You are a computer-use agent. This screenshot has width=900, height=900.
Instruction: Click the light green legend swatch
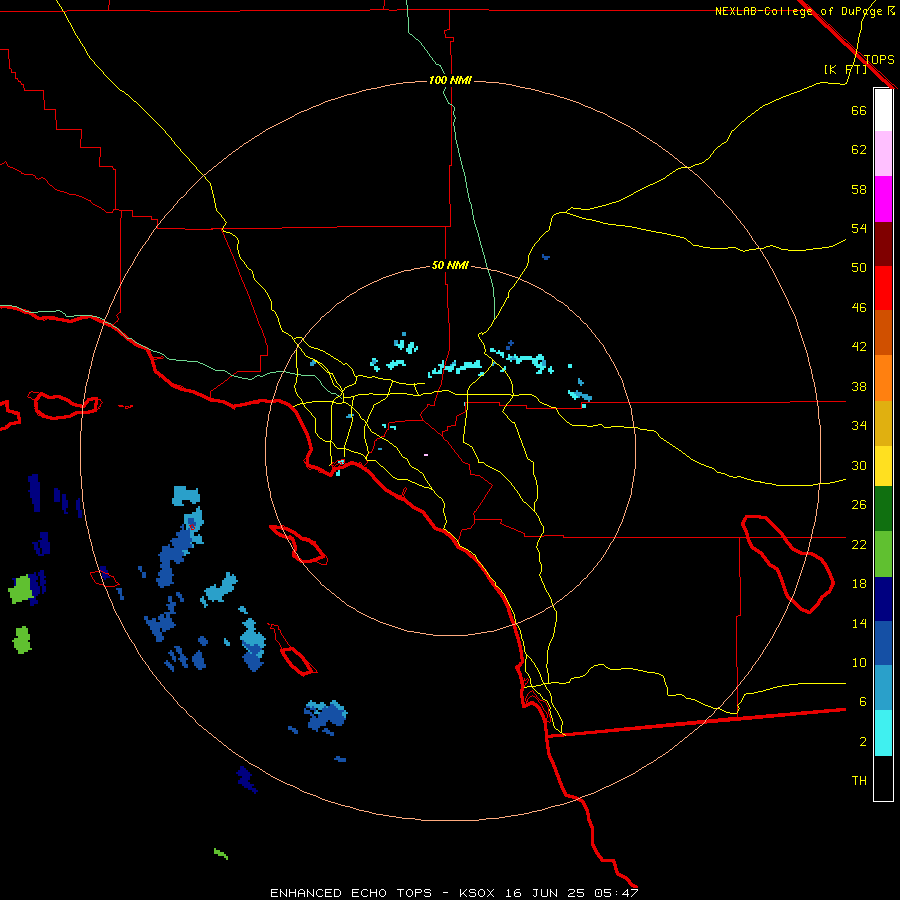tap(883, 554)
